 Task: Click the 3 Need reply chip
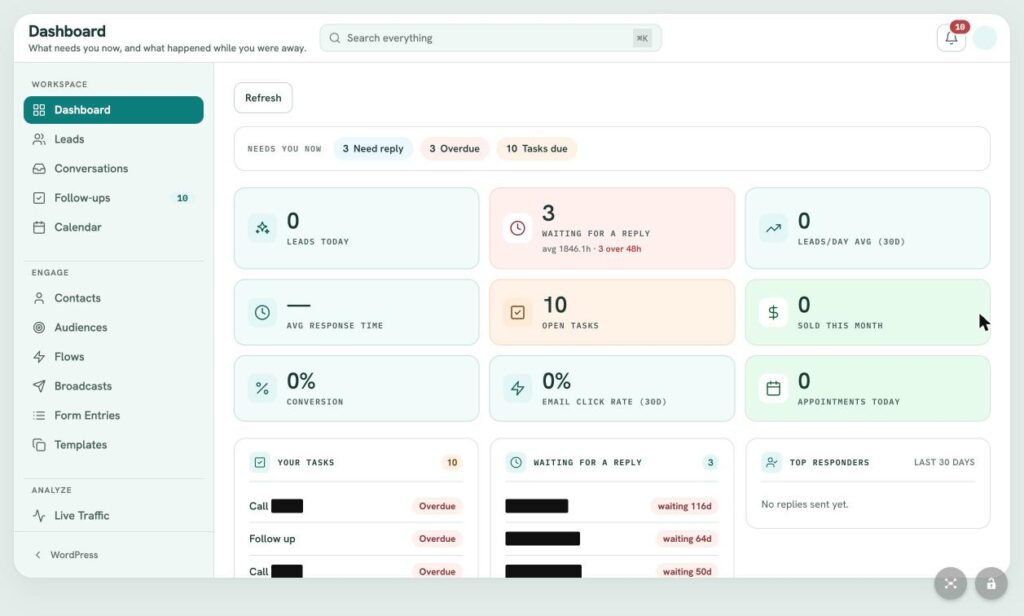(373, 149)
